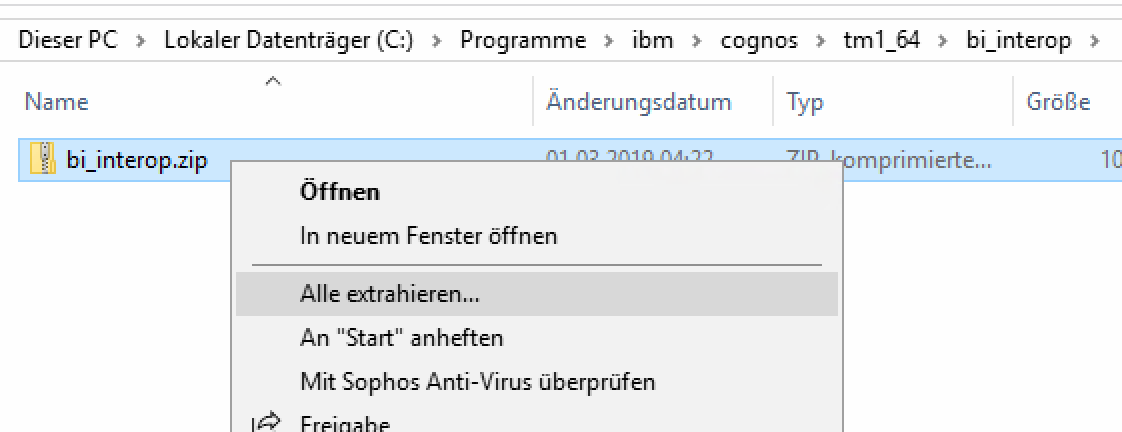Image resolution: width=1122 pixels, height=432 pixels.
Task: Pin with An "Start" anheften
Action: [401, 338]
